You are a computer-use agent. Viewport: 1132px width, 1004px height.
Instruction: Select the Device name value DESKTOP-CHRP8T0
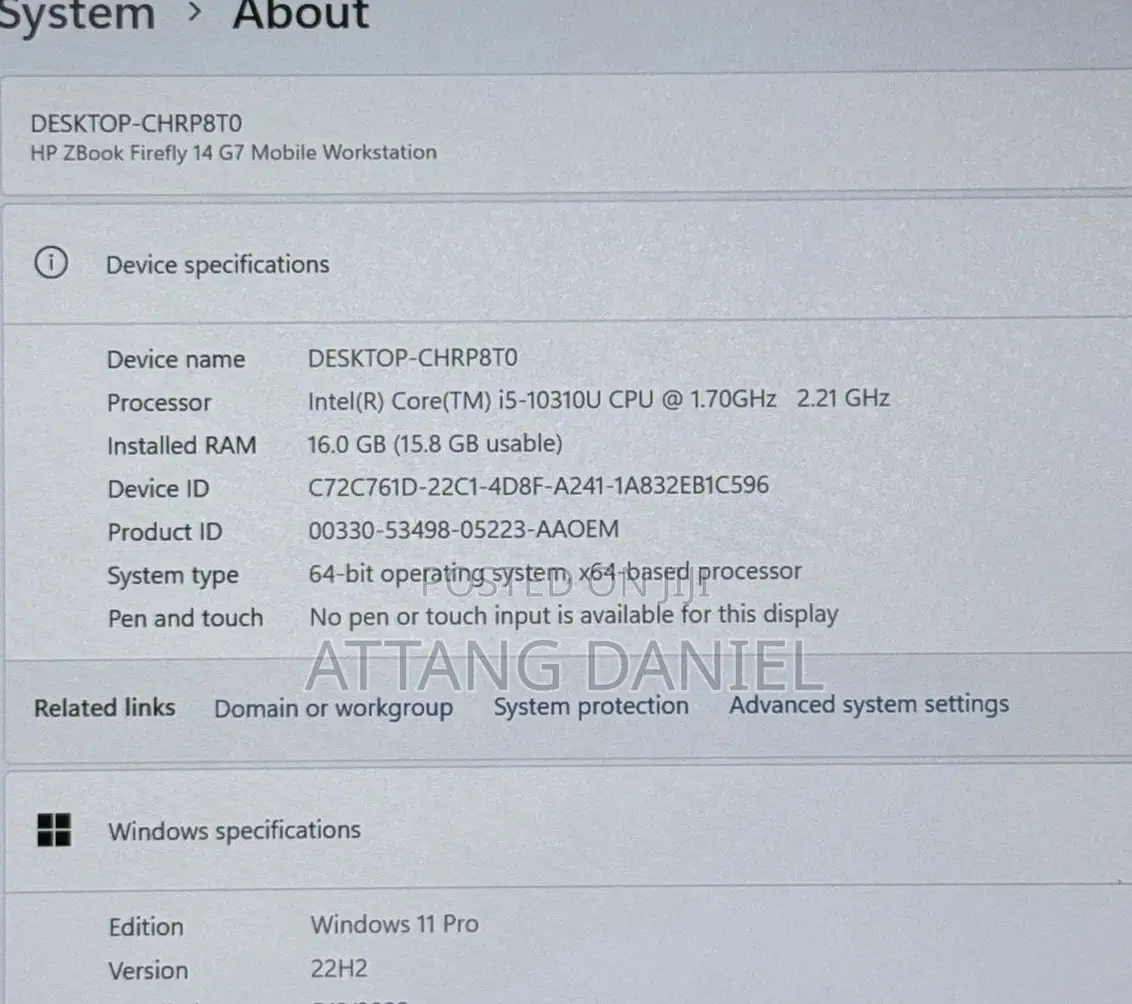tap(412, 358)
